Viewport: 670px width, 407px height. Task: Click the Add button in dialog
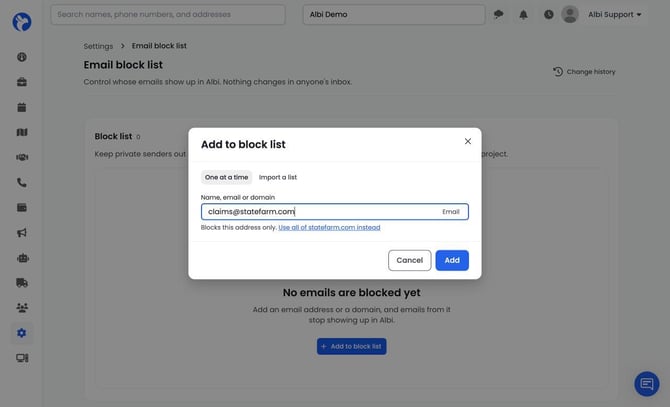pyautogui.click(x=452, y=260)
